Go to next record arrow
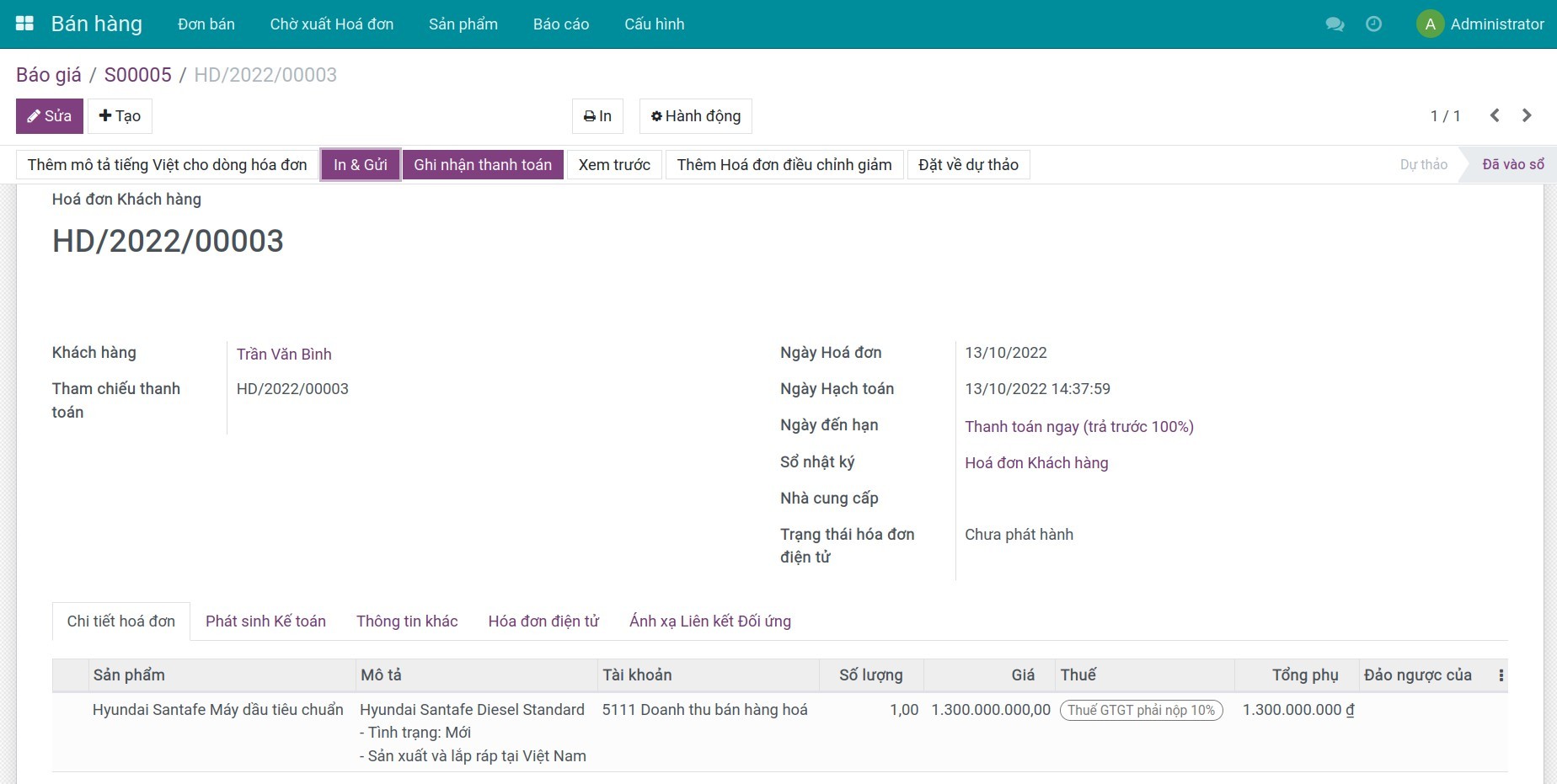 [1527, 116]
